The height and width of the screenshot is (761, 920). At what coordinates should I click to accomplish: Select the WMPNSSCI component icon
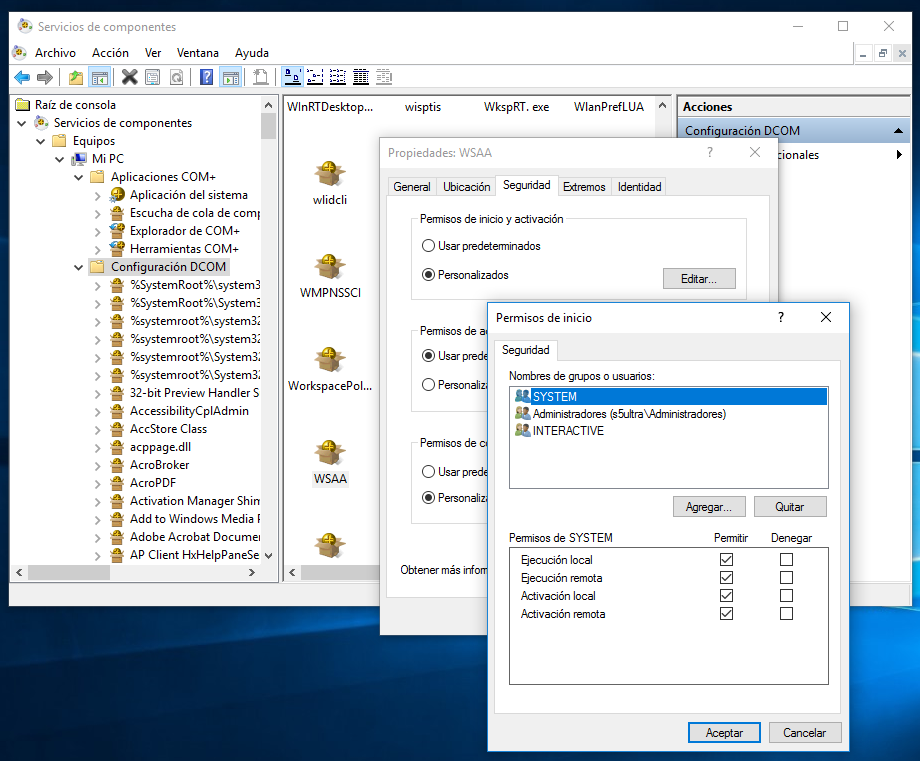[x=329, y=268]
